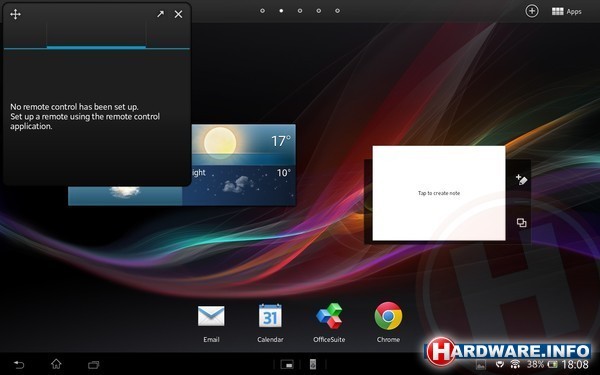Go to fourth home screen page dot
This screenshot has width=600, height=375.
click(x=319, y=11)
